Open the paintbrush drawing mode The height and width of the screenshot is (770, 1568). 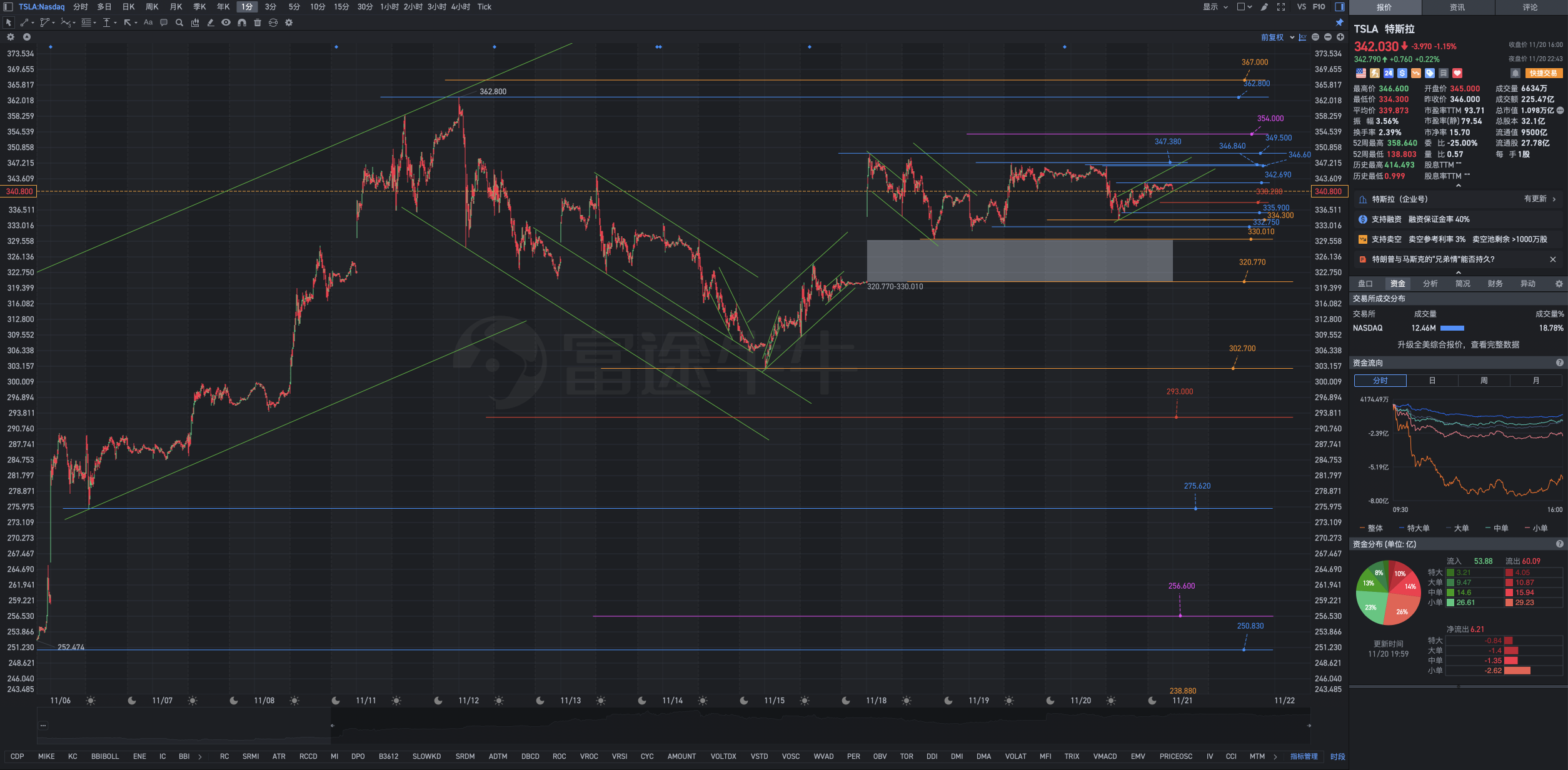tap(1264, 7)
